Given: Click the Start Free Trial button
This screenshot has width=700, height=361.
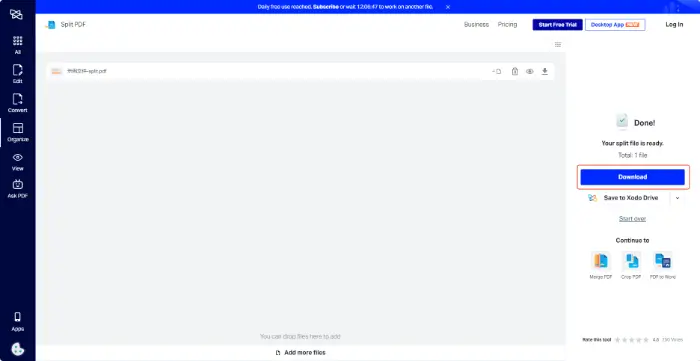Looking at the screenshot, I should click(558, 25).
